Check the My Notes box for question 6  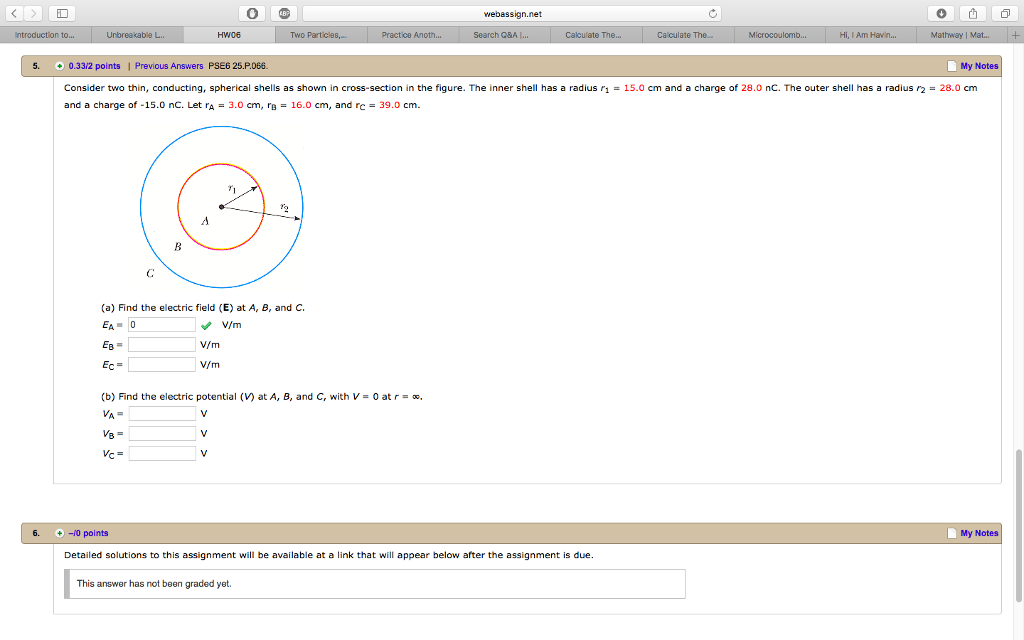[951, 533]
